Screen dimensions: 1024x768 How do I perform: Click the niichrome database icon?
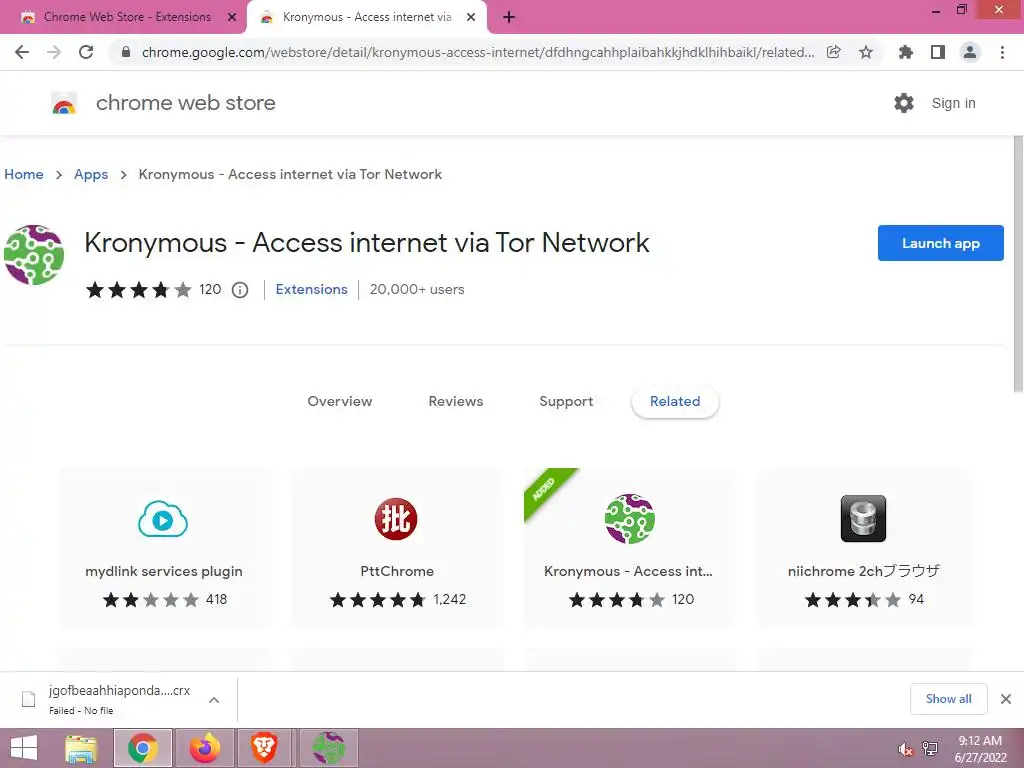[x=863, y=519]
